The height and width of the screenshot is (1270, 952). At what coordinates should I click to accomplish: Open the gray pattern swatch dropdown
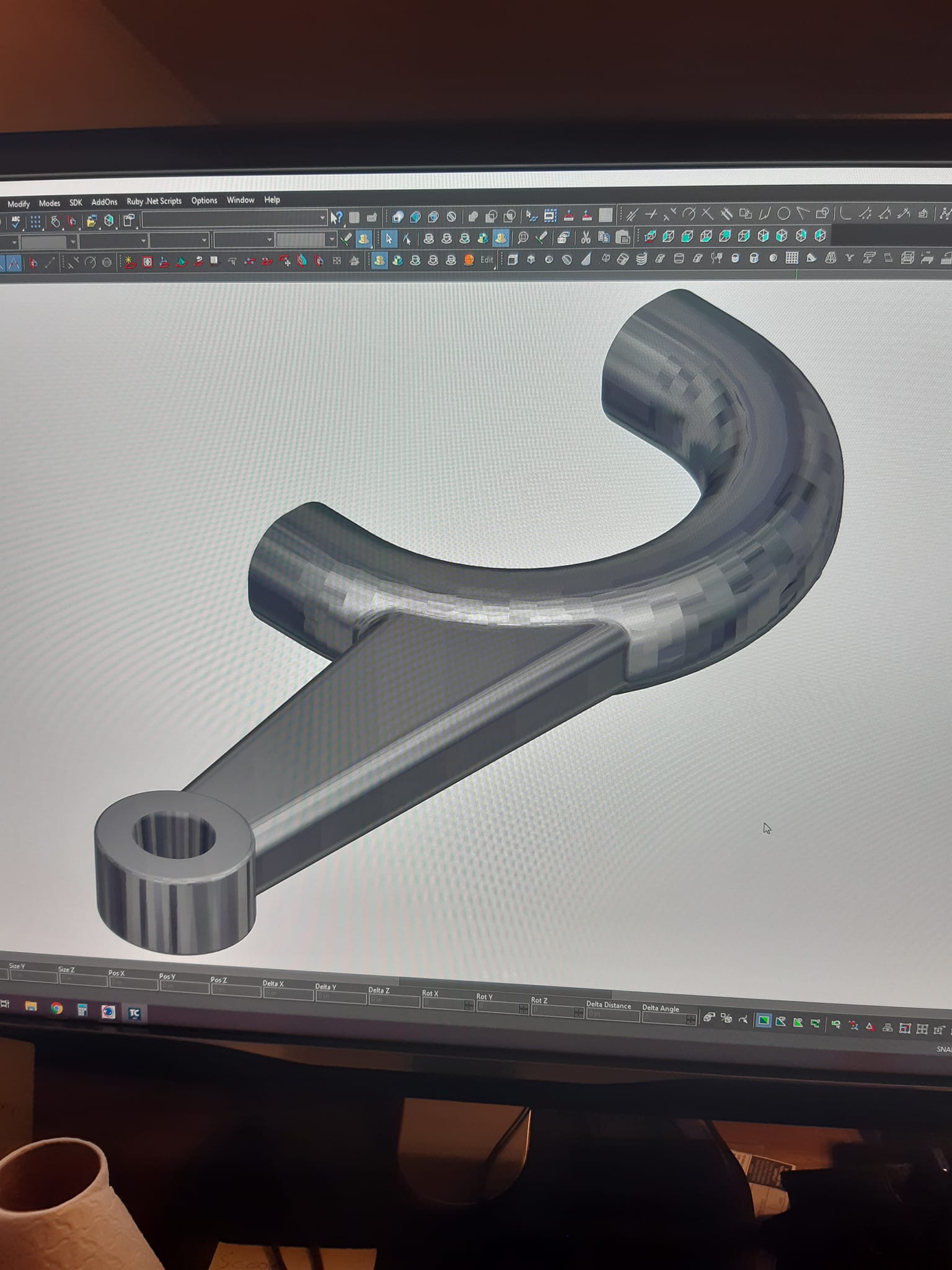point(332,239)
